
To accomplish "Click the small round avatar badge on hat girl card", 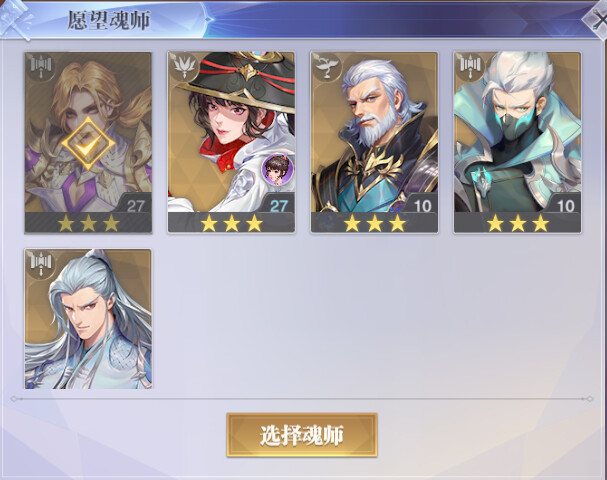I will (x=278, y=169).
